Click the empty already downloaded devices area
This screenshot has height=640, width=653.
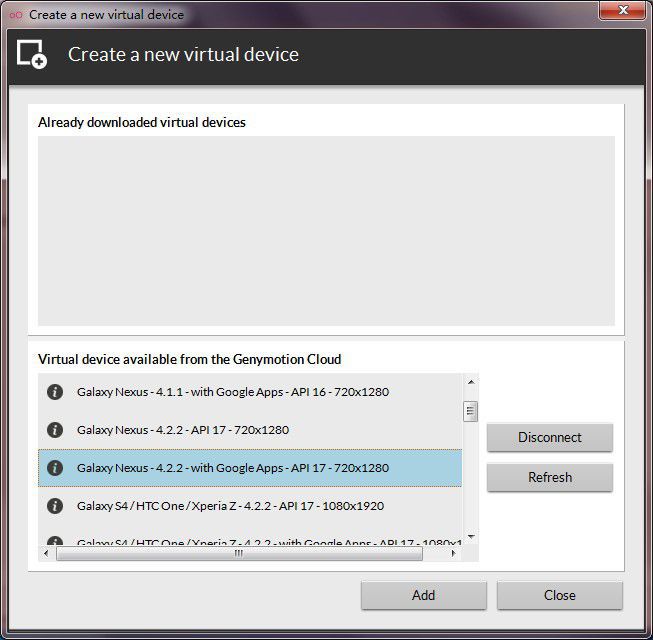click(326, 230)
